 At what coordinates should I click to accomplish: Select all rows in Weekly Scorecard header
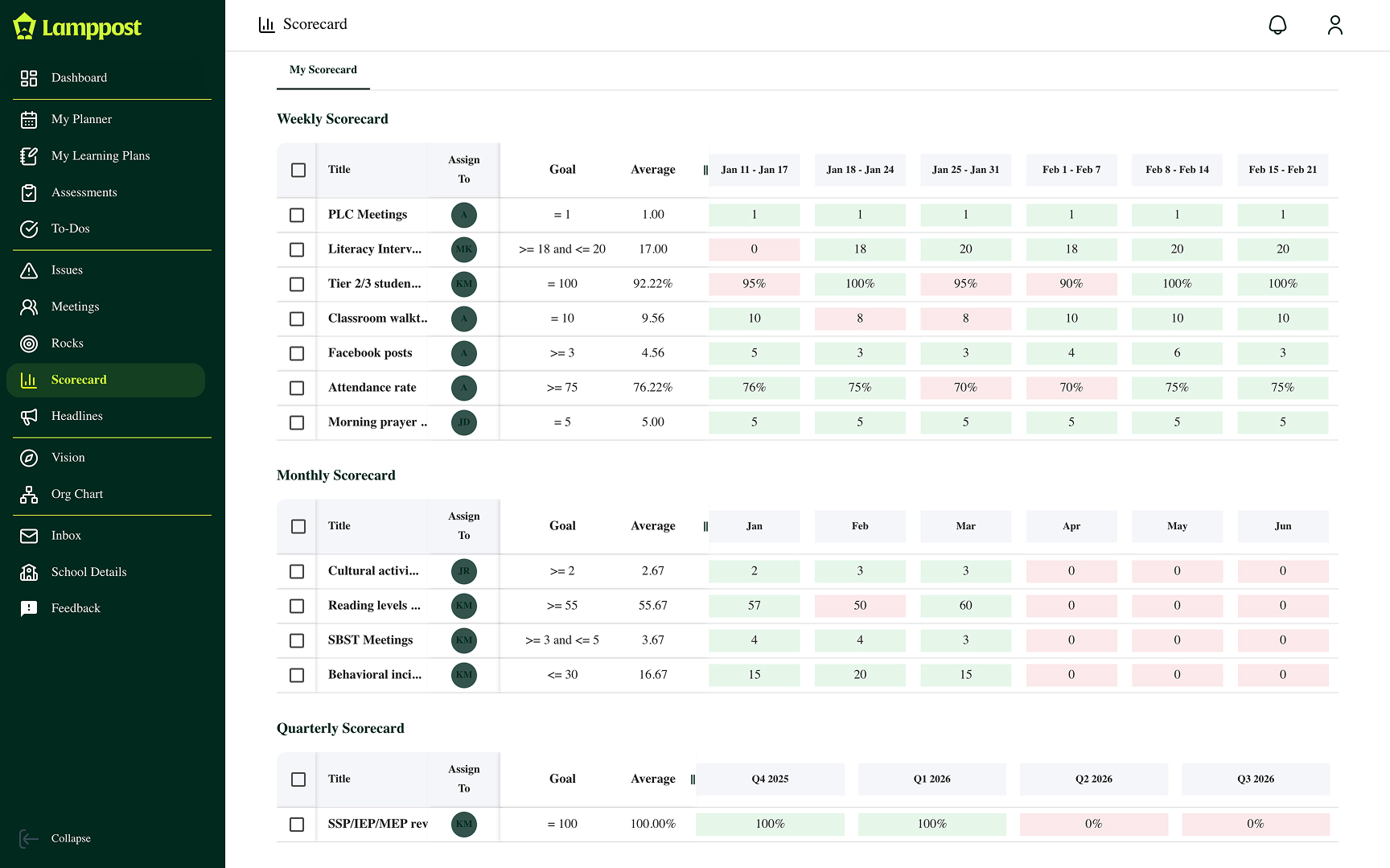(298, 170)
